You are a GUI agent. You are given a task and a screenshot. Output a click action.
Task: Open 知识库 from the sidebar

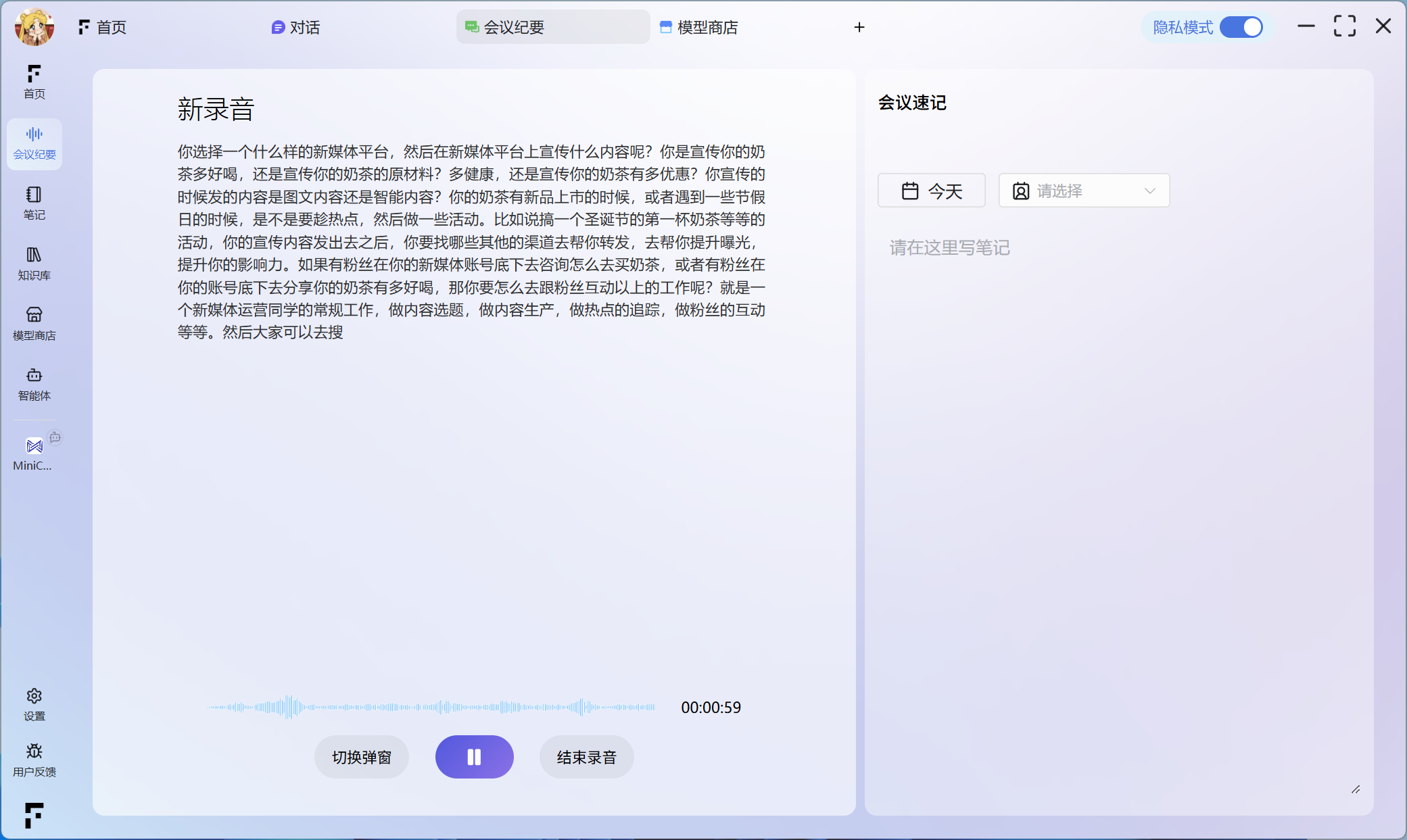[x=34, y=263]
